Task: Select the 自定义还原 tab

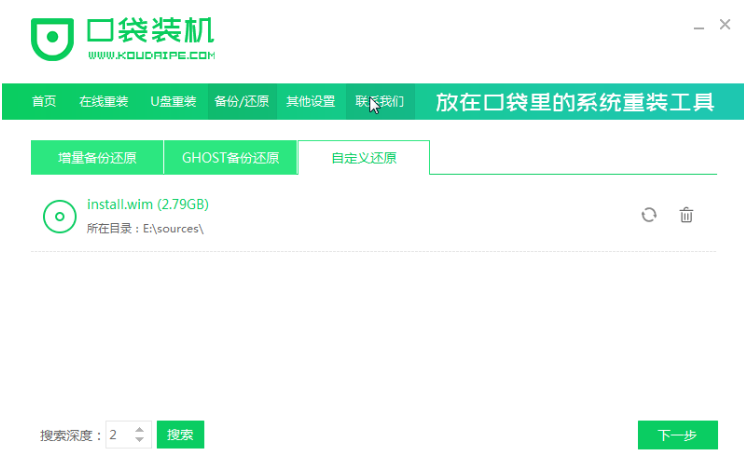Action: point(364,158)
